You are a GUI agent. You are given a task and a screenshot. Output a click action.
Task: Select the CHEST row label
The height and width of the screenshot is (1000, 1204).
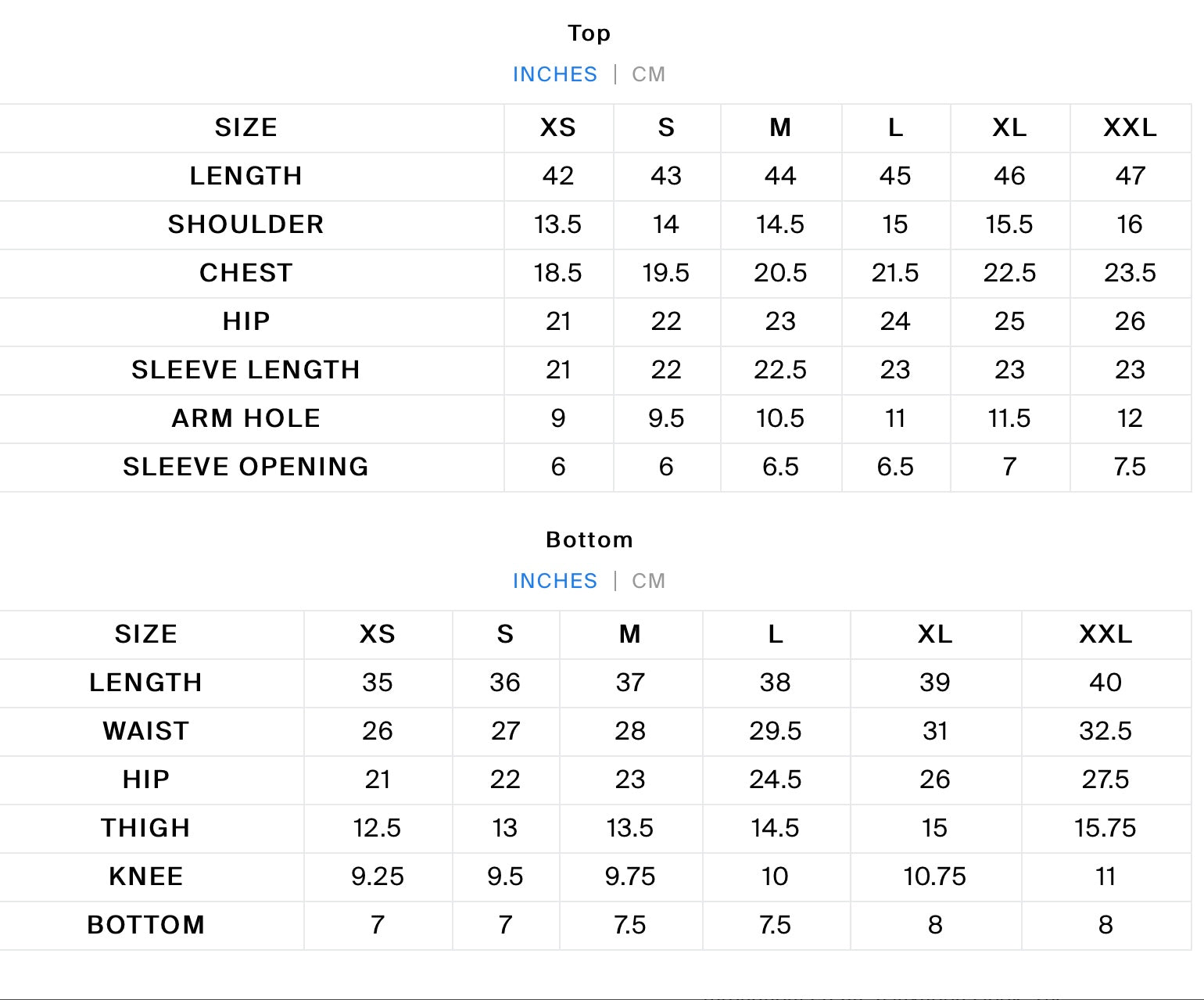tap(245, 273)
